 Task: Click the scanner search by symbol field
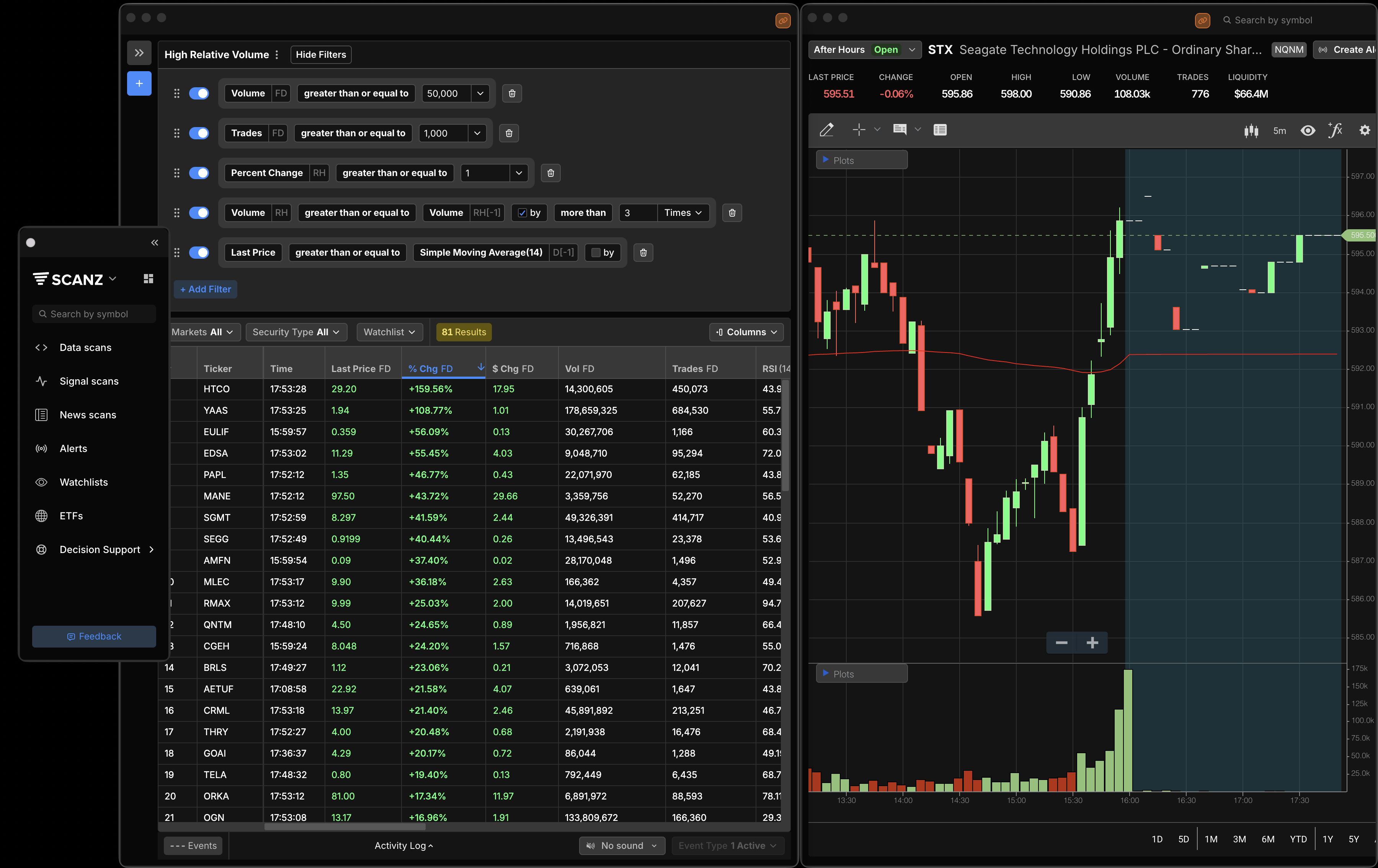pos(94,313)
